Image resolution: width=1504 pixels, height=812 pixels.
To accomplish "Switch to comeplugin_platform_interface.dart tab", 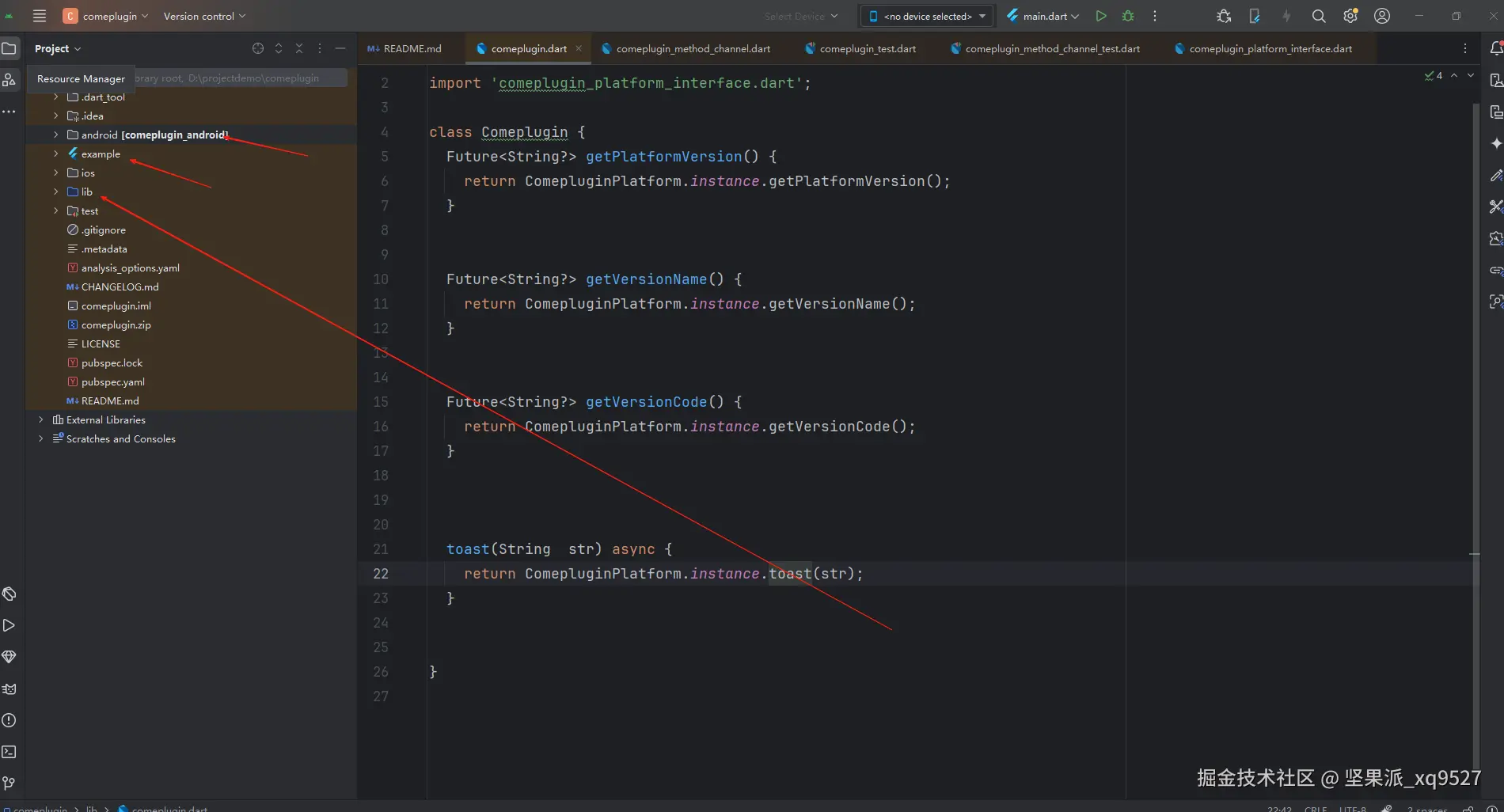I will (x=1263, y=48).
